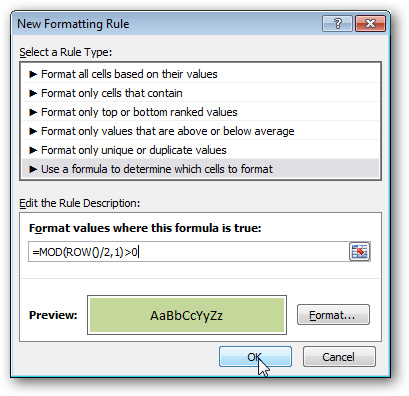Open dialog help with the question mark button
Viewport: 409px width, 396px height.
337,24
